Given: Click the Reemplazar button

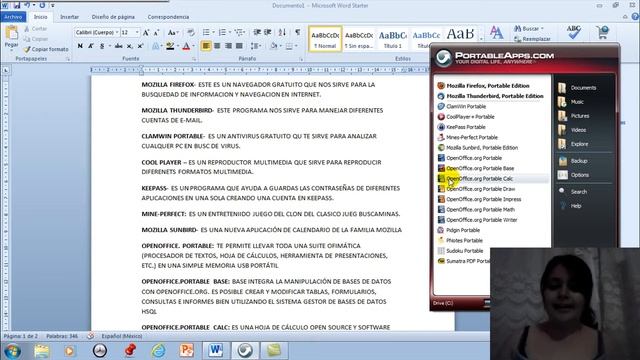Looking at the screenshot, I should (x=532, y=39).
